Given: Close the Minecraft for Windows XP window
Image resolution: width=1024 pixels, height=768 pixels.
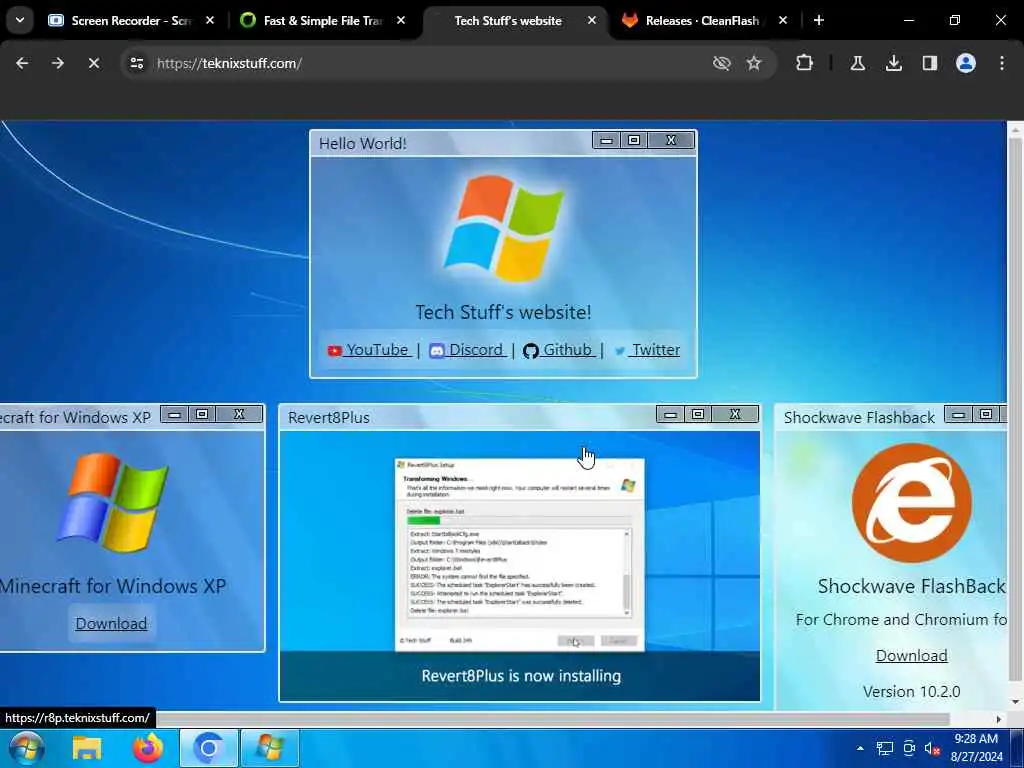Looking at the screenshot, I should (x=239, y=414).
